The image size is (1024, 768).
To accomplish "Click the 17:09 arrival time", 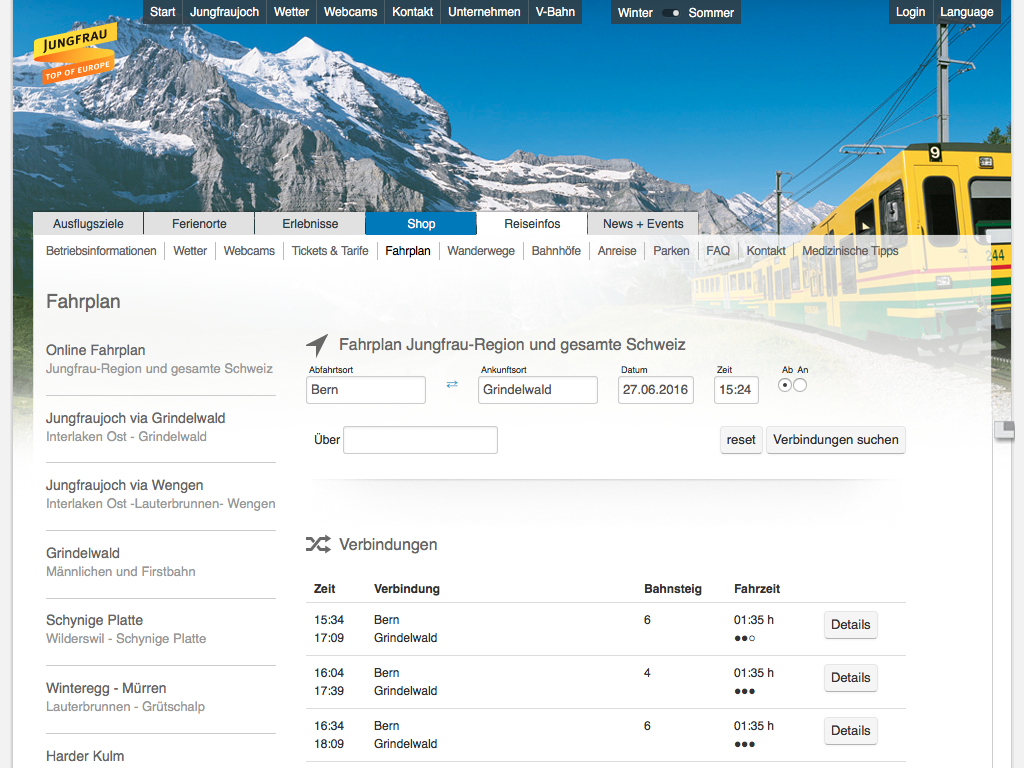I will point(328,638).
